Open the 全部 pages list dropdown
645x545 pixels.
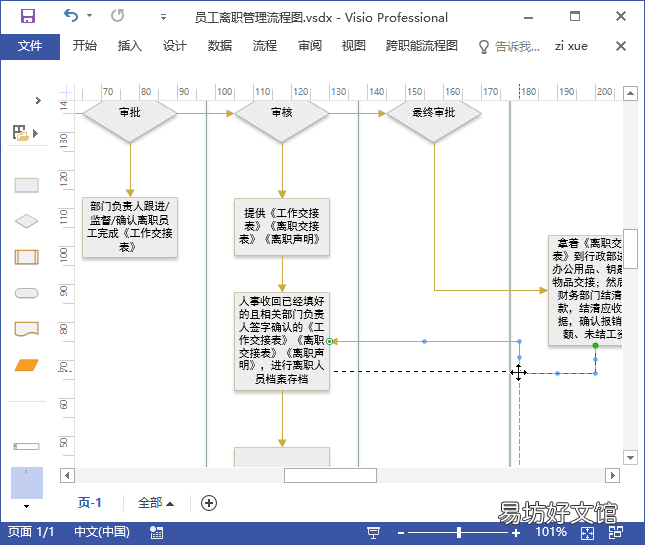click(156, 503)
